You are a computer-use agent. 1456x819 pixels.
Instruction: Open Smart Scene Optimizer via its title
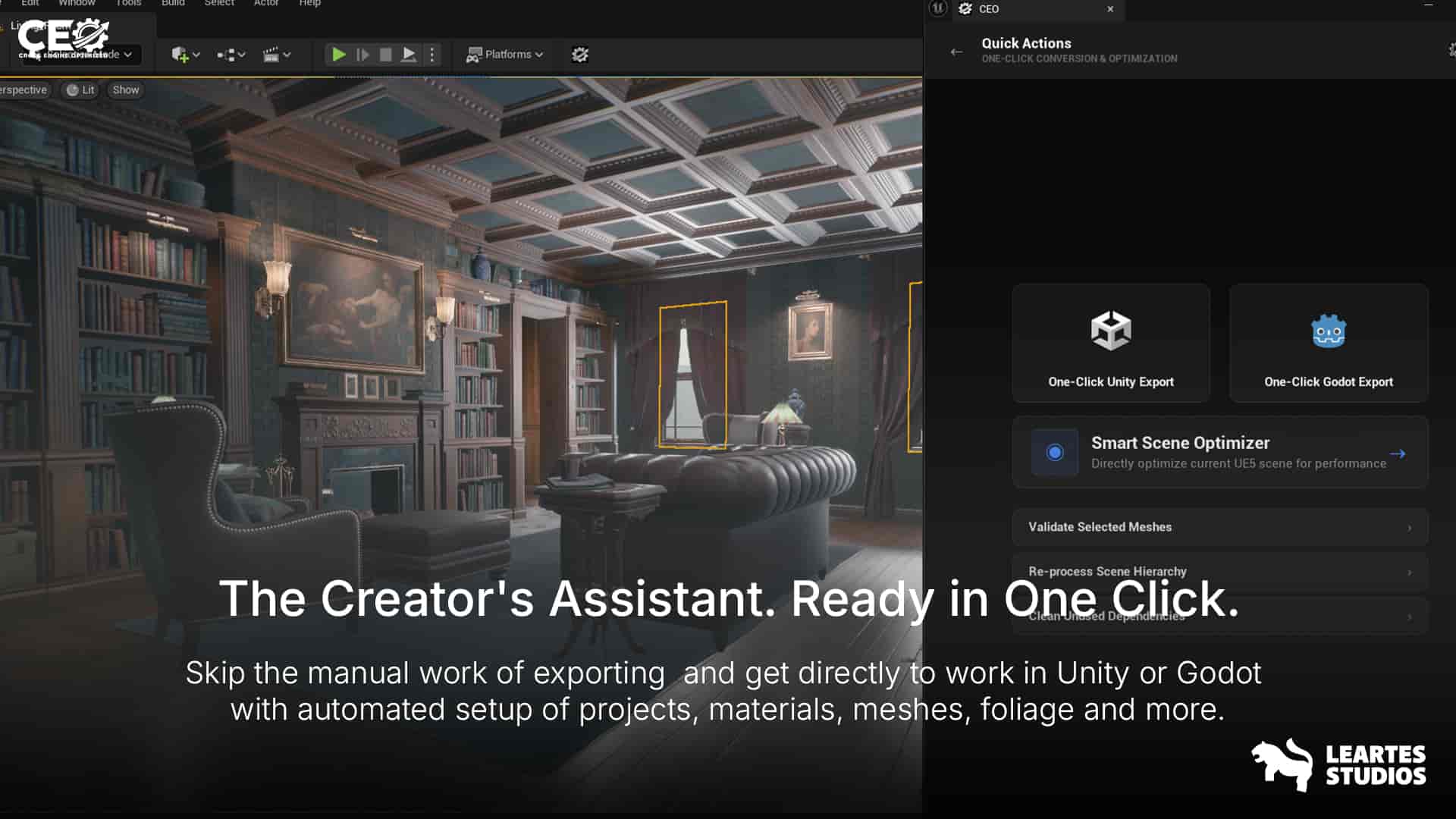coord(1180,443)
